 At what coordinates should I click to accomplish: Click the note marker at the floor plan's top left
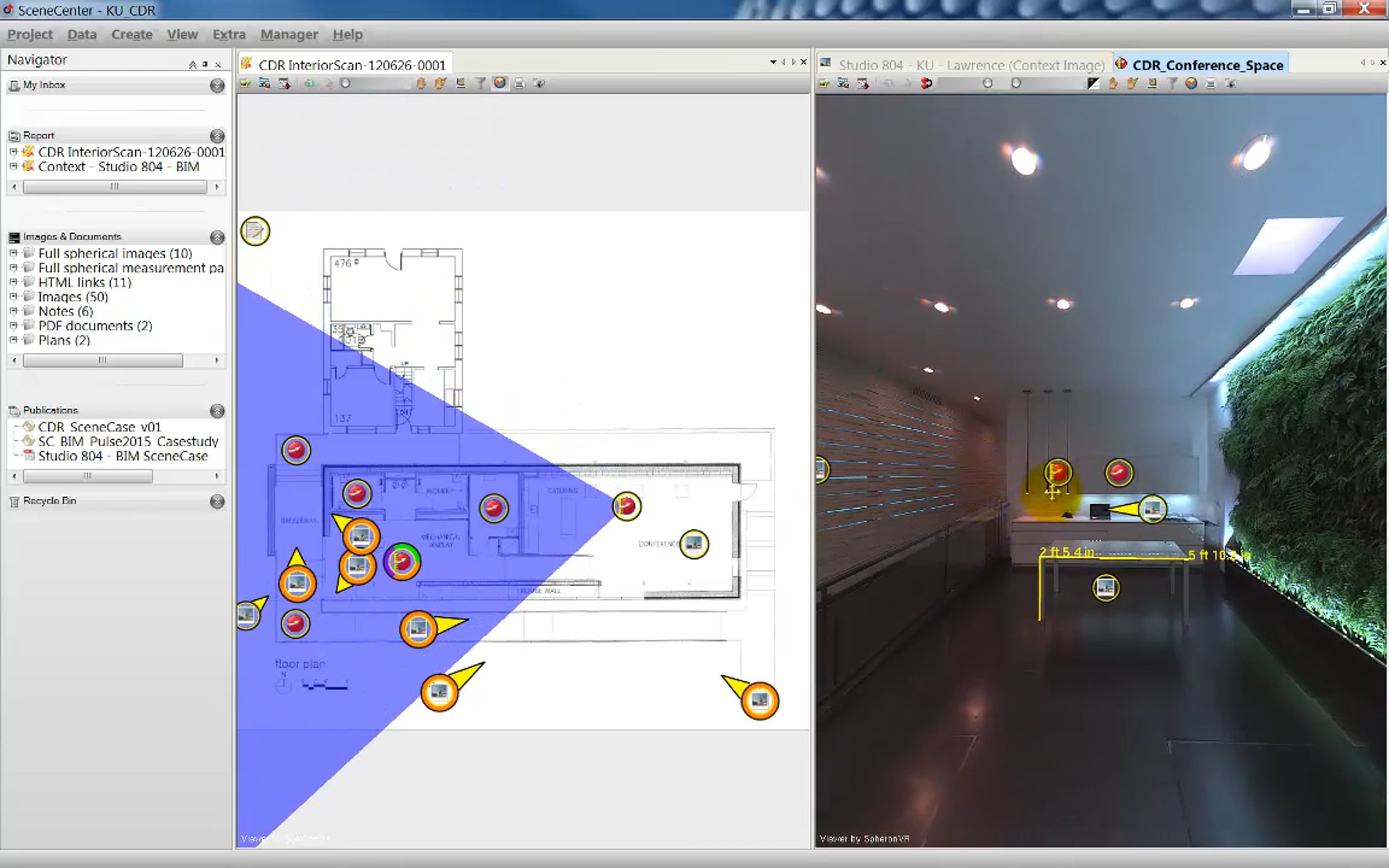255,231
